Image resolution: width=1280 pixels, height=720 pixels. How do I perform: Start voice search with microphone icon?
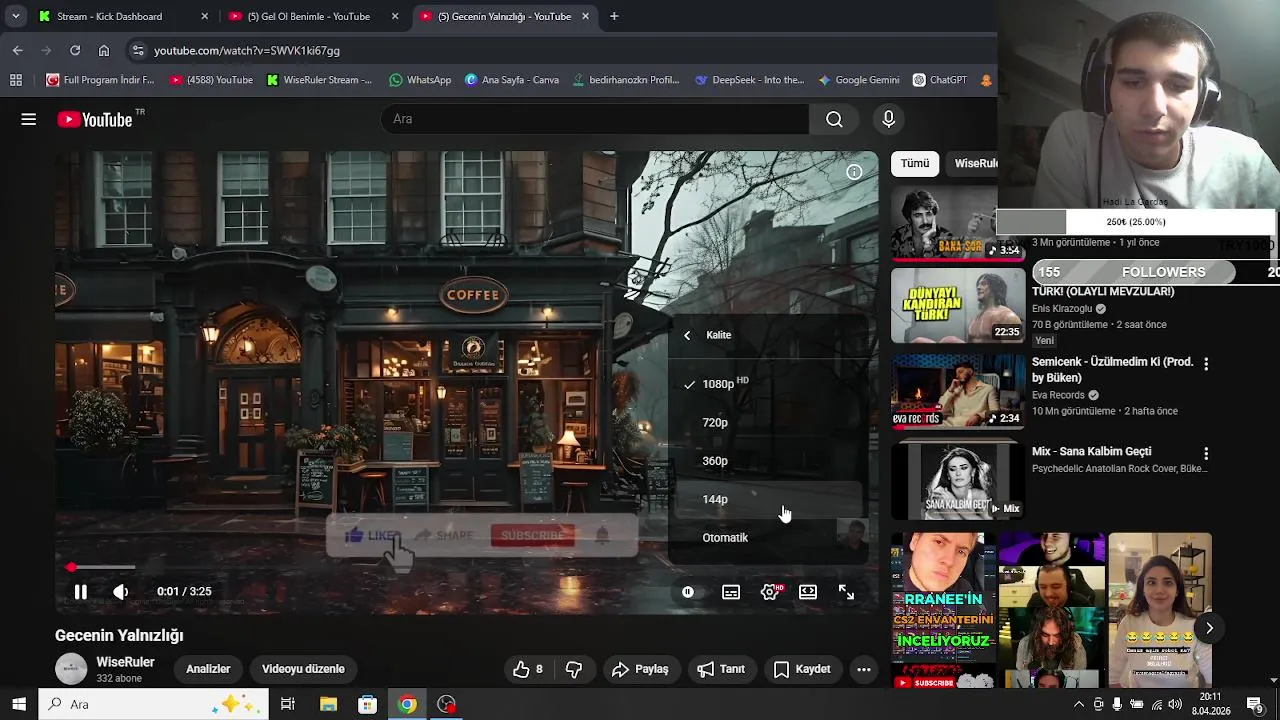pos(888,119)
